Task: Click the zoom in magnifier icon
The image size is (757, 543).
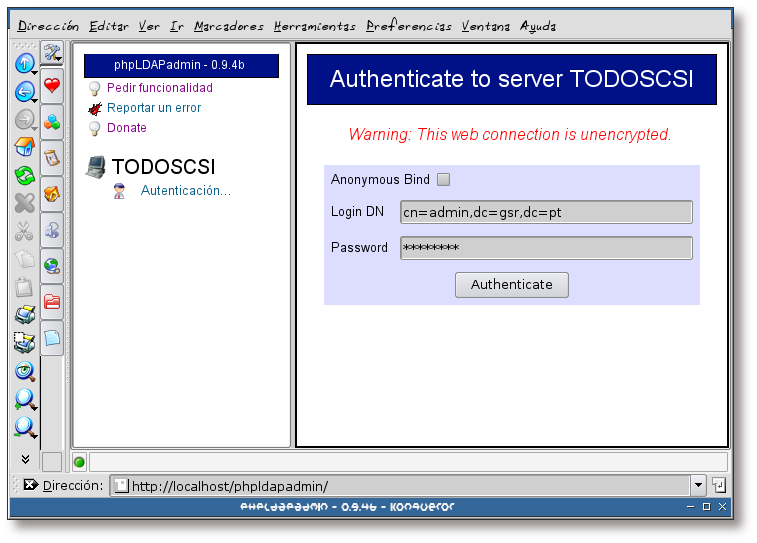Action: (24, 400)
